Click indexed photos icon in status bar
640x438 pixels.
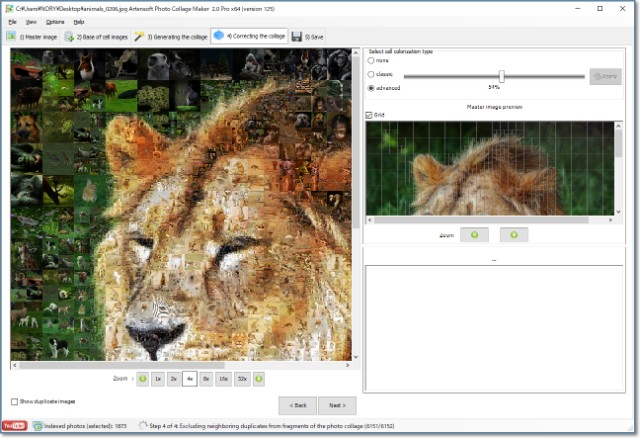[37, 426]
